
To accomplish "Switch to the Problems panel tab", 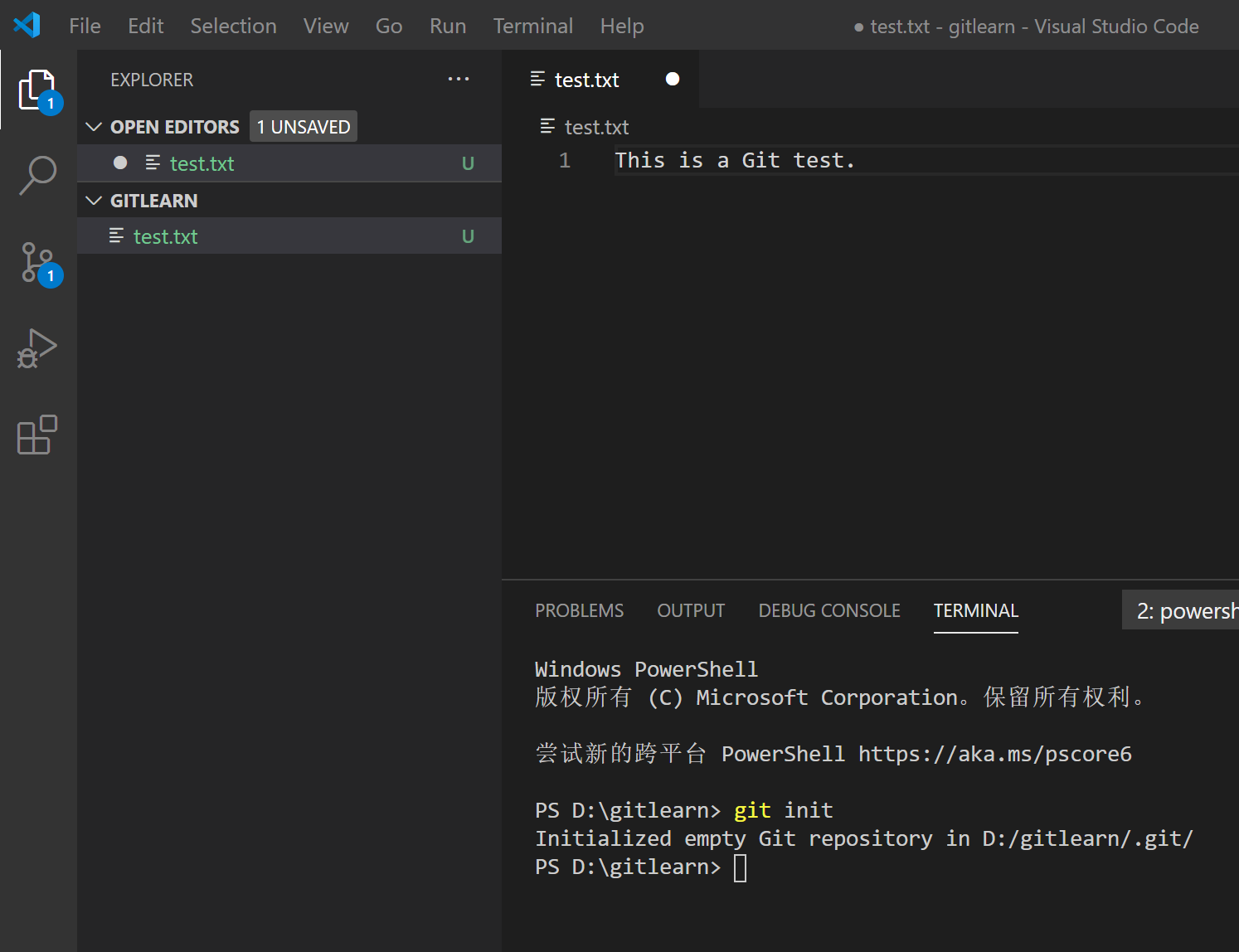I will 579,611.
